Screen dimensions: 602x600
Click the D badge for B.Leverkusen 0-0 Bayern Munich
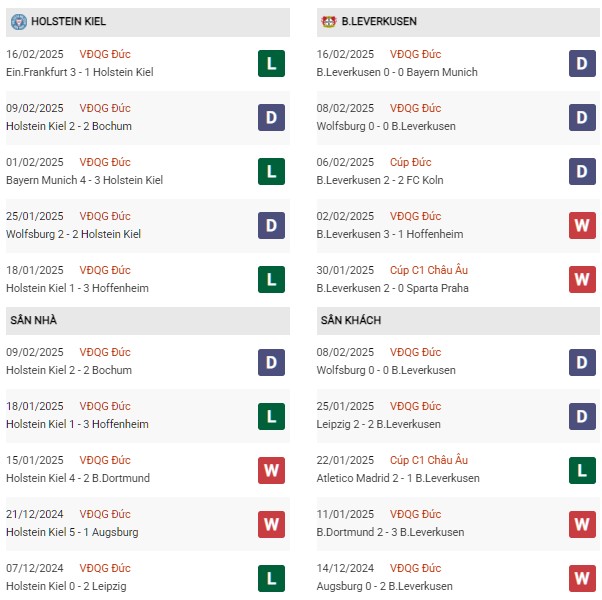[x=582, y=63]
